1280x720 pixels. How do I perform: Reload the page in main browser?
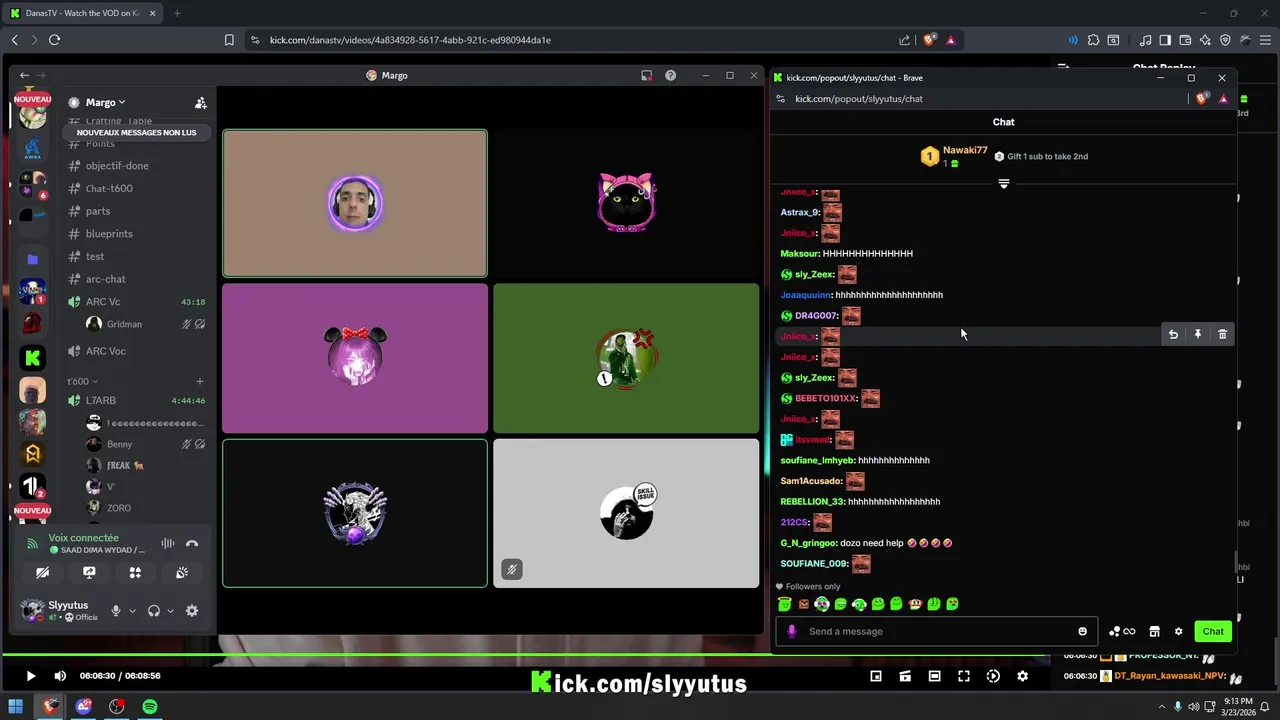[x=54, y=40]
